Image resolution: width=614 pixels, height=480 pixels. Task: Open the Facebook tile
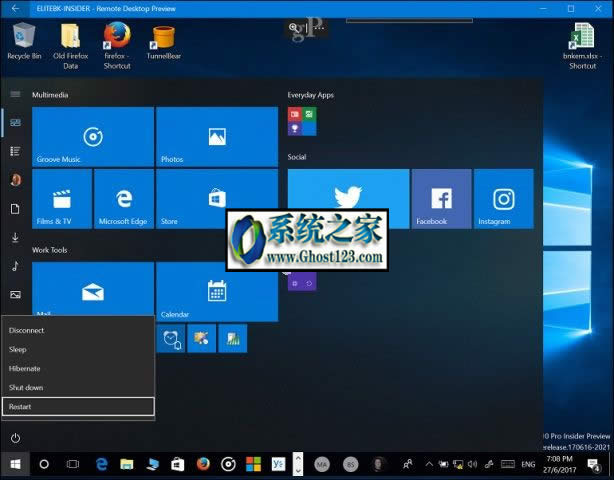(441, 199)
